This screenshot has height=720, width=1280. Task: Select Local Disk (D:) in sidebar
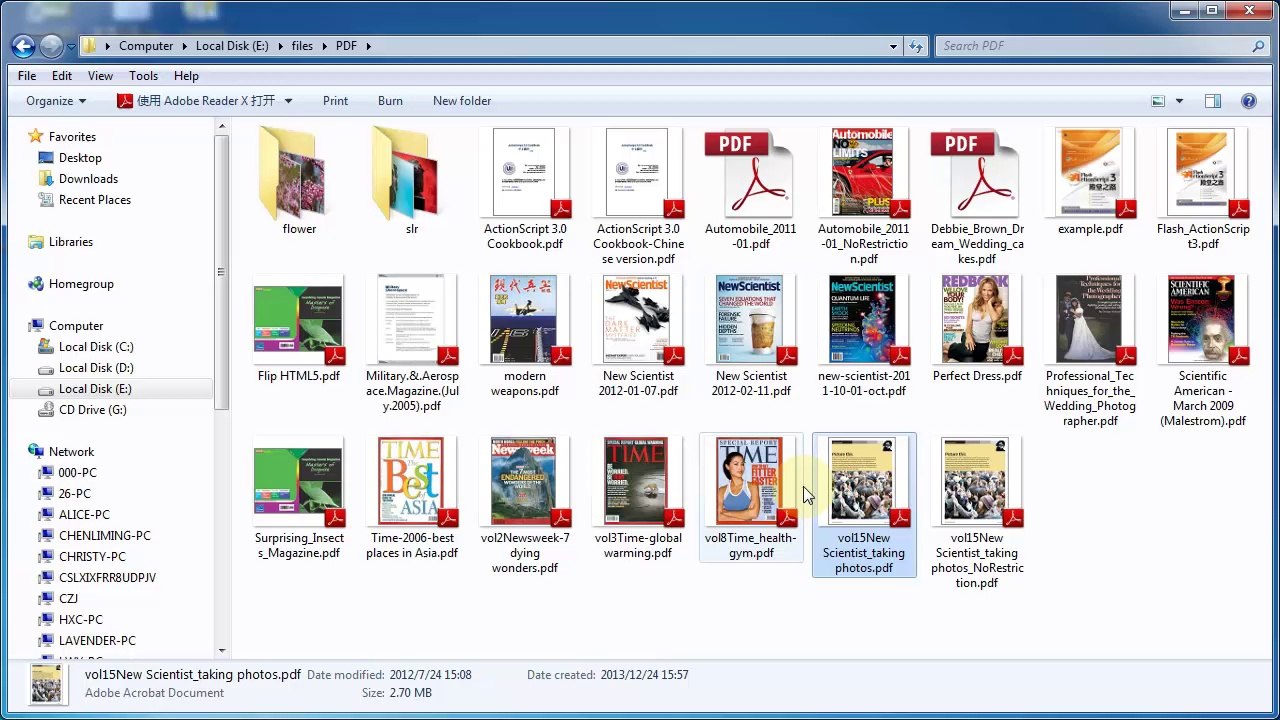point(96,368)
